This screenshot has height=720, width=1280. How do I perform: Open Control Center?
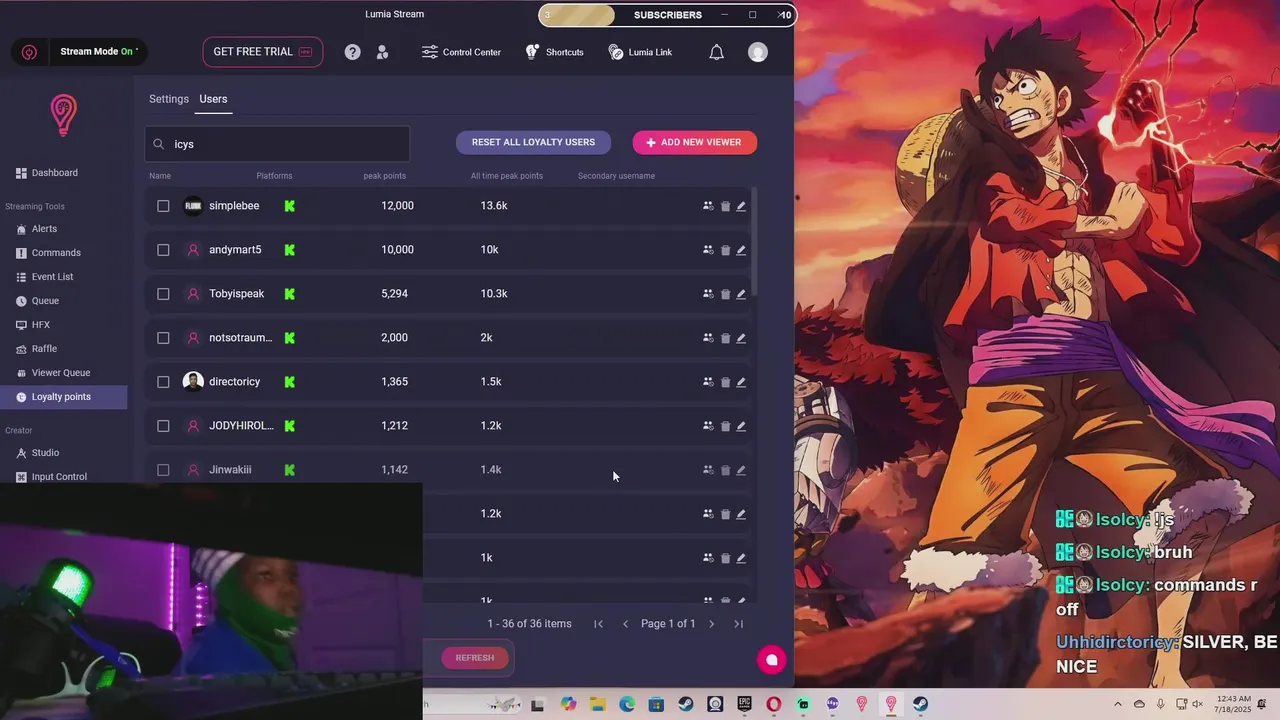(461, 52)
